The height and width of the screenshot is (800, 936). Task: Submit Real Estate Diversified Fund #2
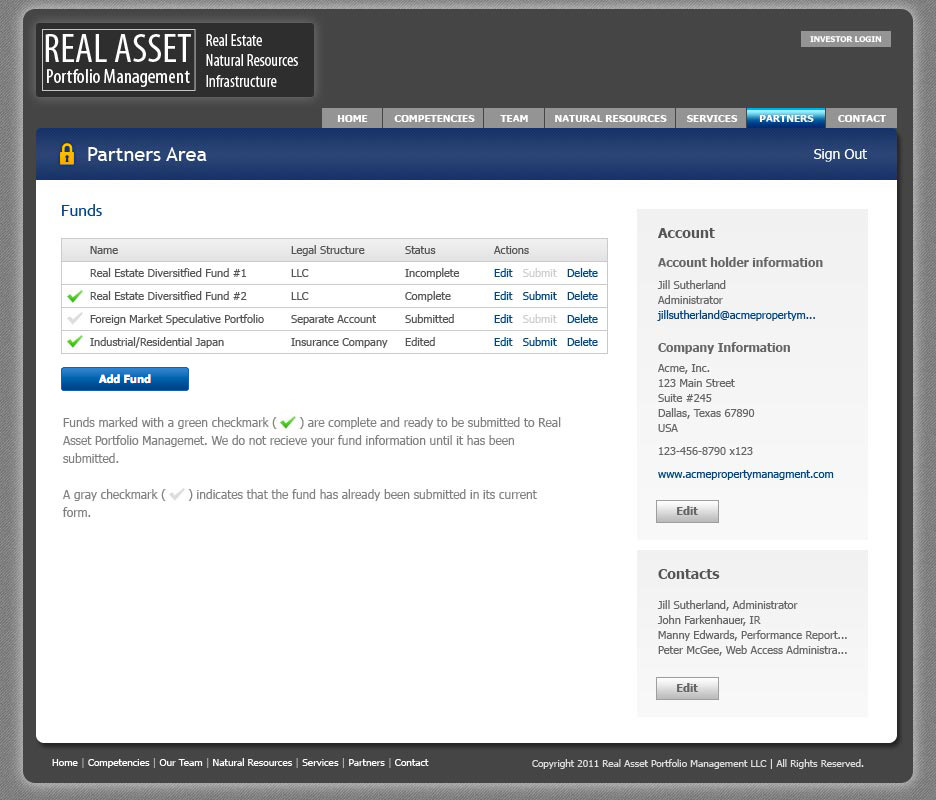pyautogui.click(x=539, y=296)
